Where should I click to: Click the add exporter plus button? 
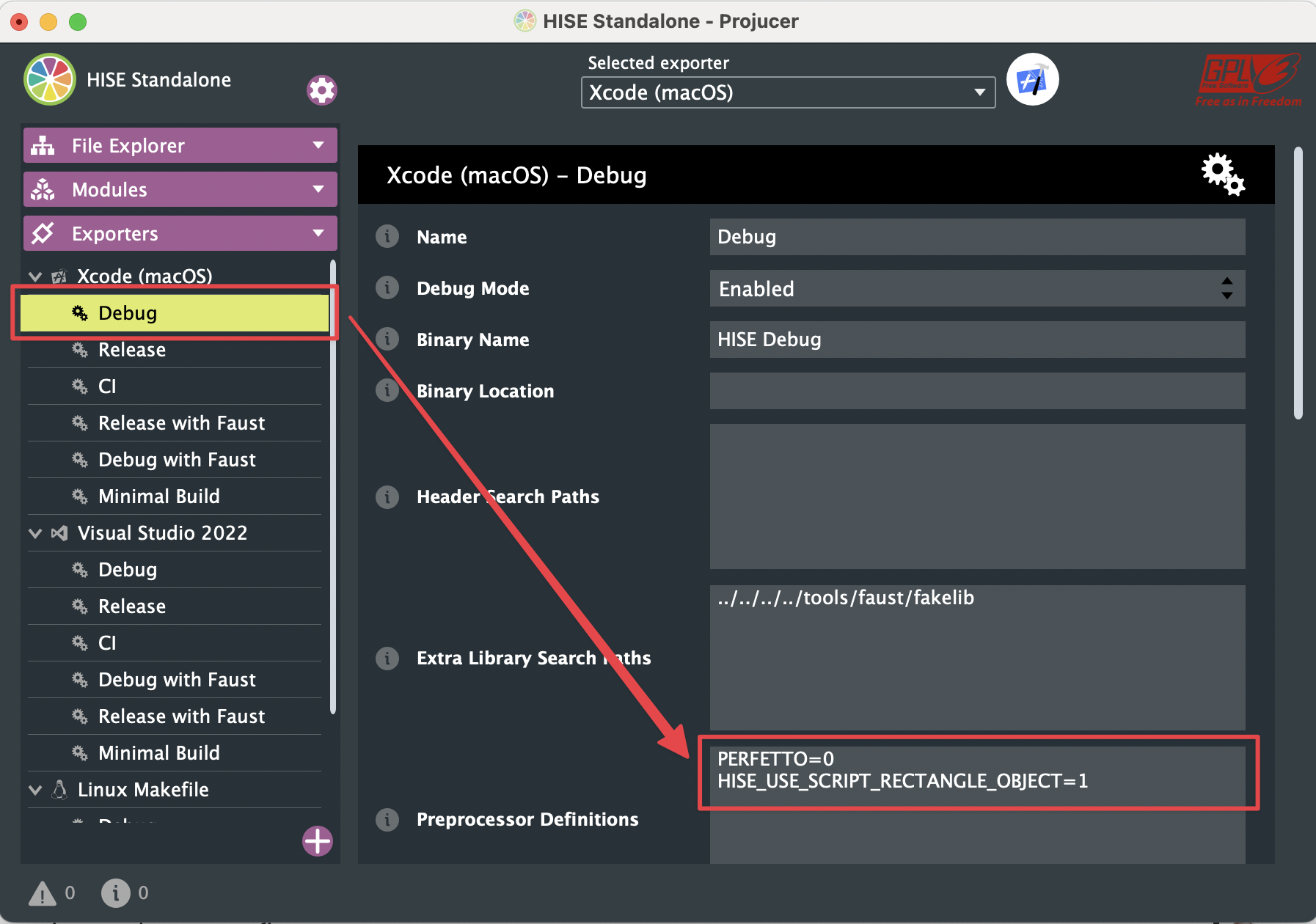317,840
